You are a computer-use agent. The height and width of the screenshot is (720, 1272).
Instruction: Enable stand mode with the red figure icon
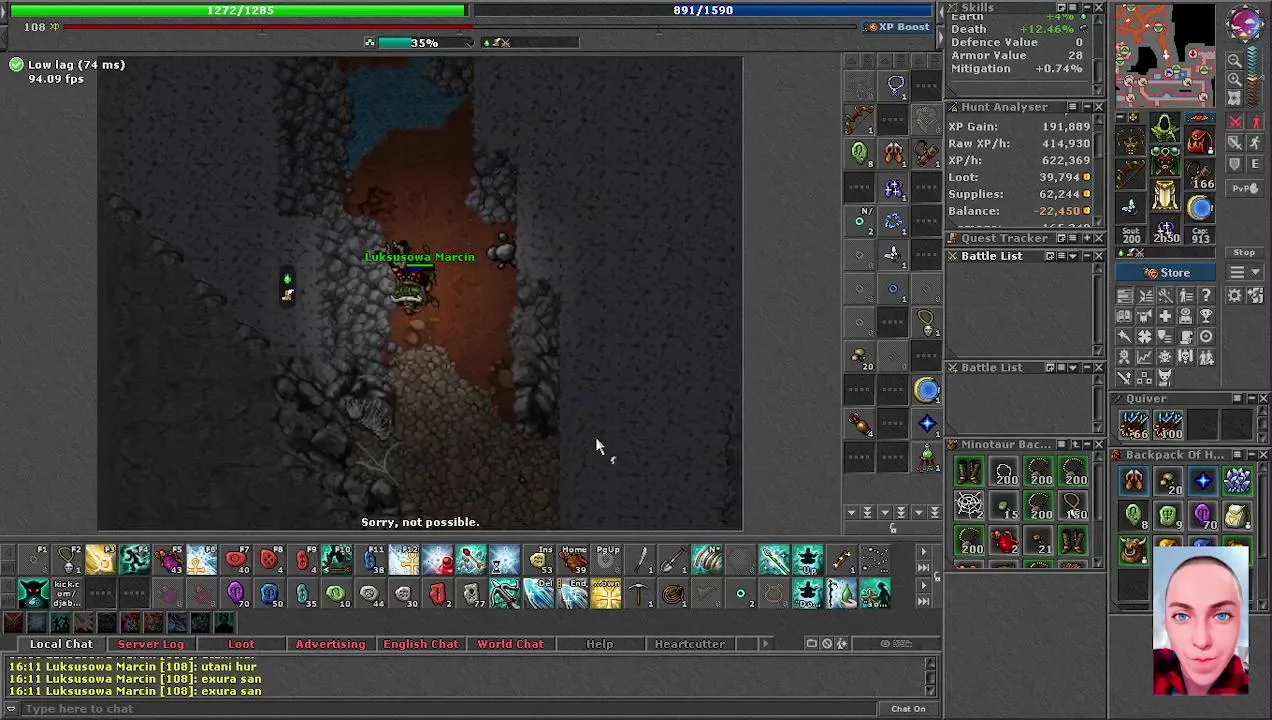click(1256, 121)
